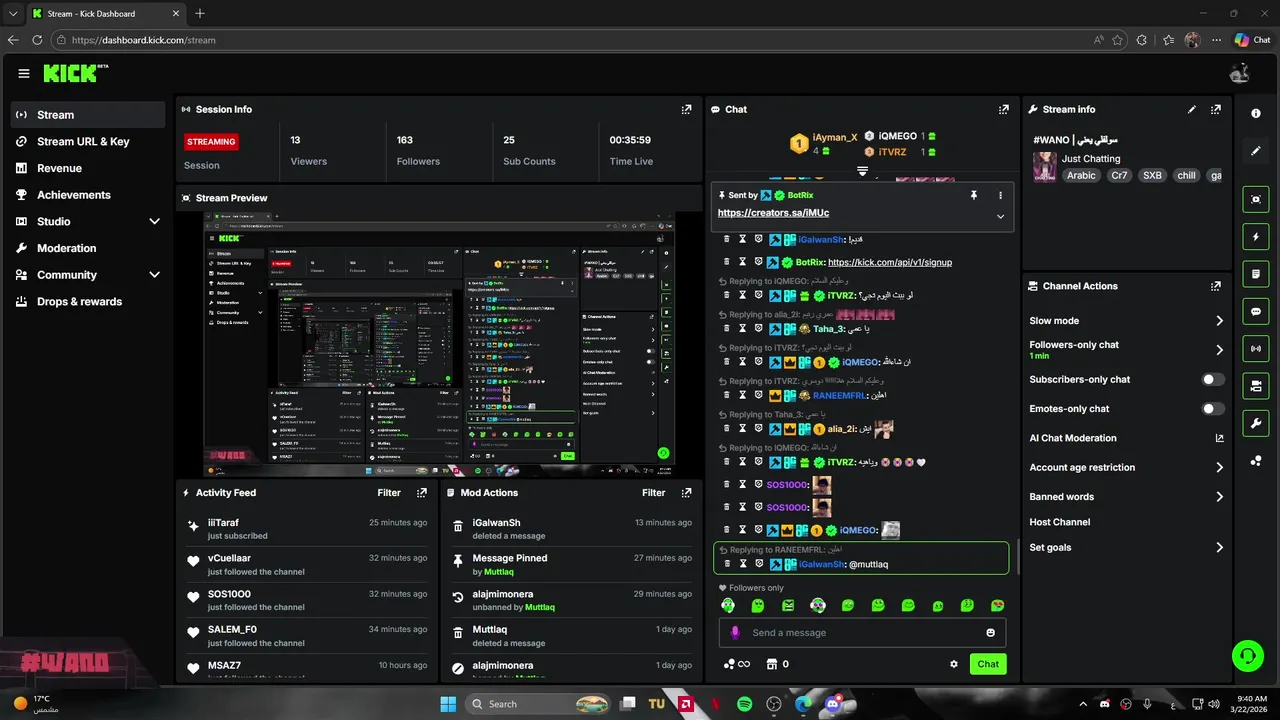Click iiTaraf in the Activity Feed
This screenshot has height=720, width=1280.
pyautogui.click(x=223, y=523)
